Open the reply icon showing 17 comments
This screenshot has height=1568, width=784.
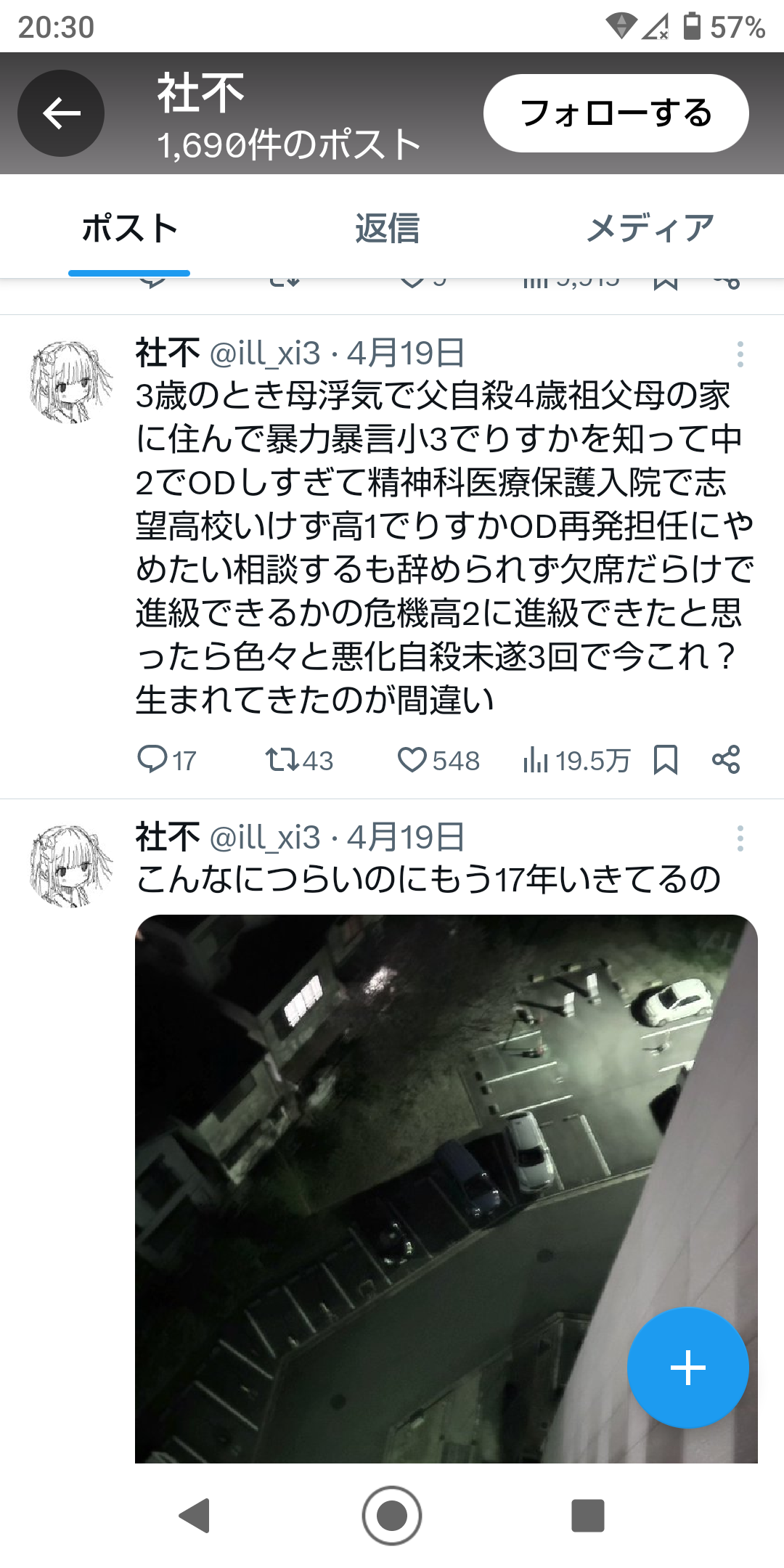[x=167, y=760]
